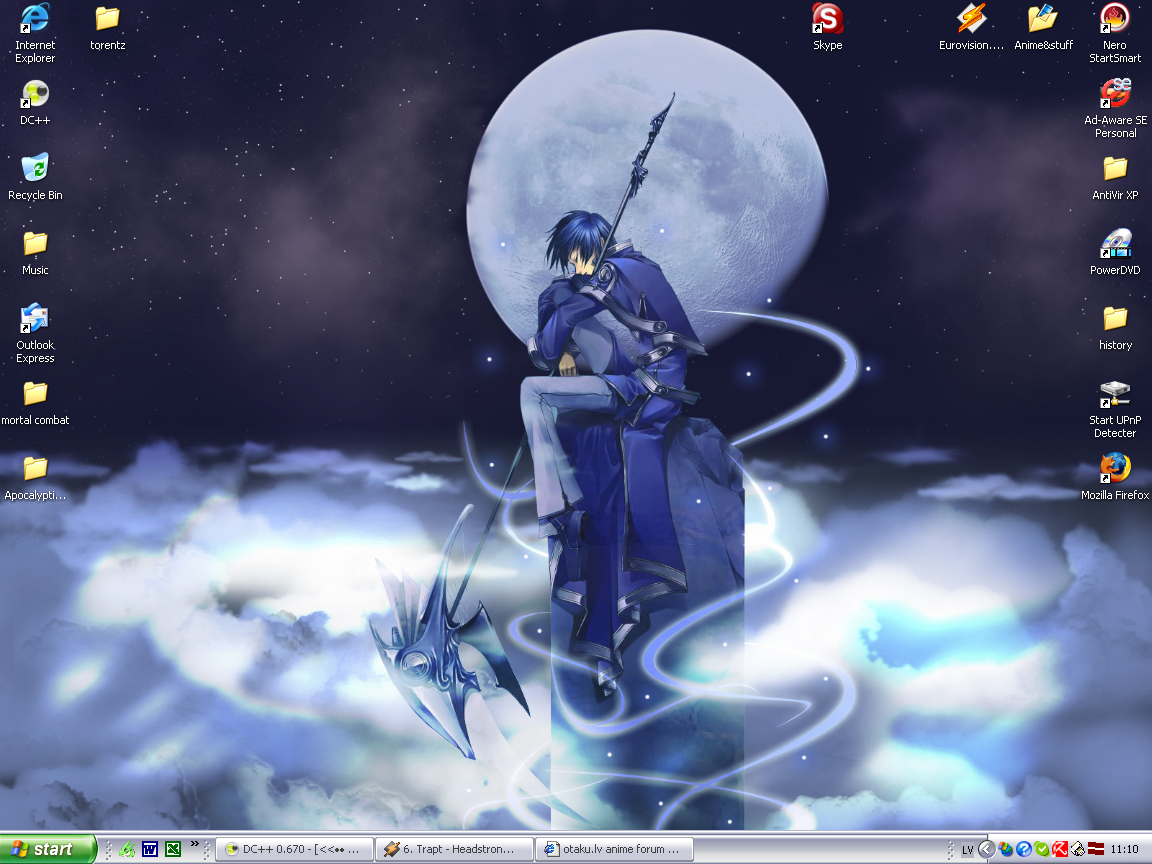
Task: Open the mortal combat folder
Action: pyautogui.click(x=35, y=403)
